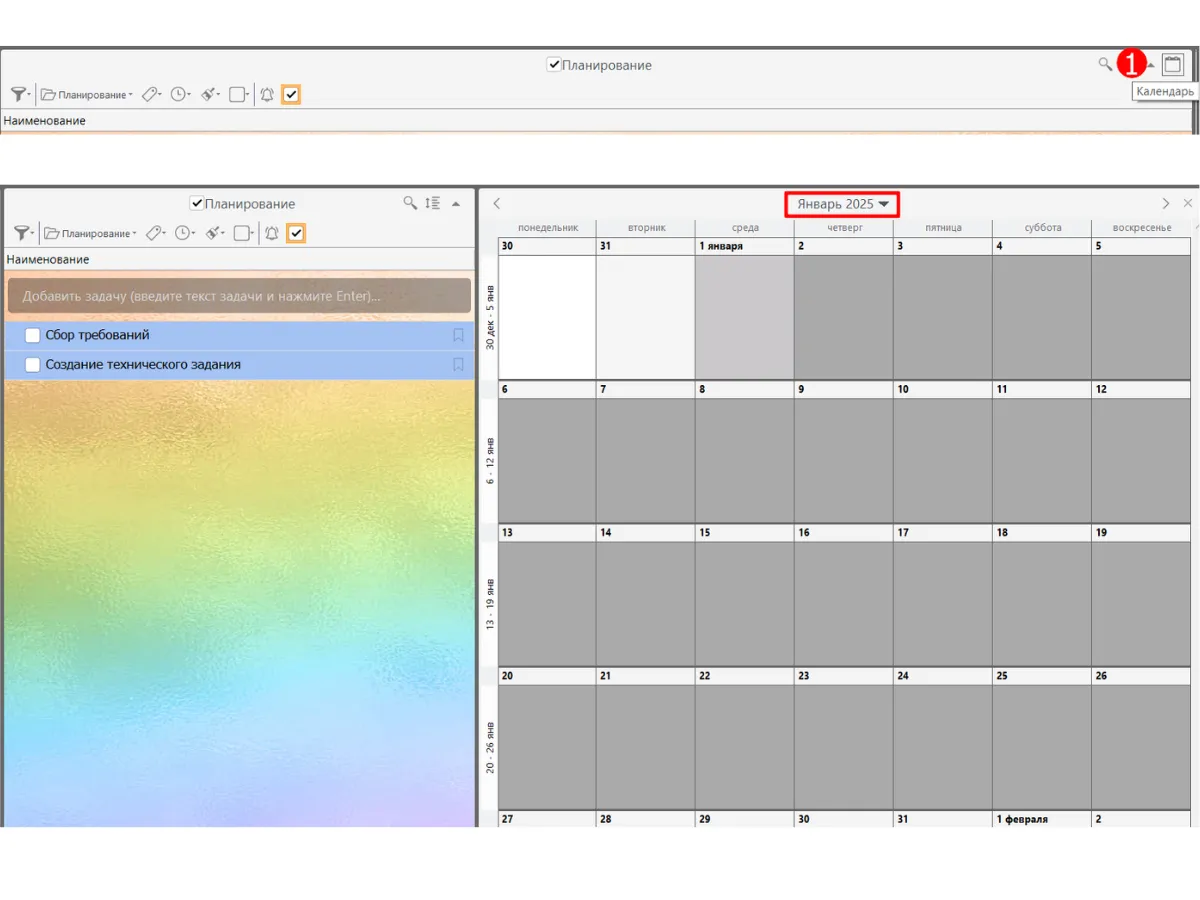Image resolution: width=1200 pixels, height=900 pixels.
Task: Click the sort order icon beside the lower magnifier
Action: coord(432,203)
